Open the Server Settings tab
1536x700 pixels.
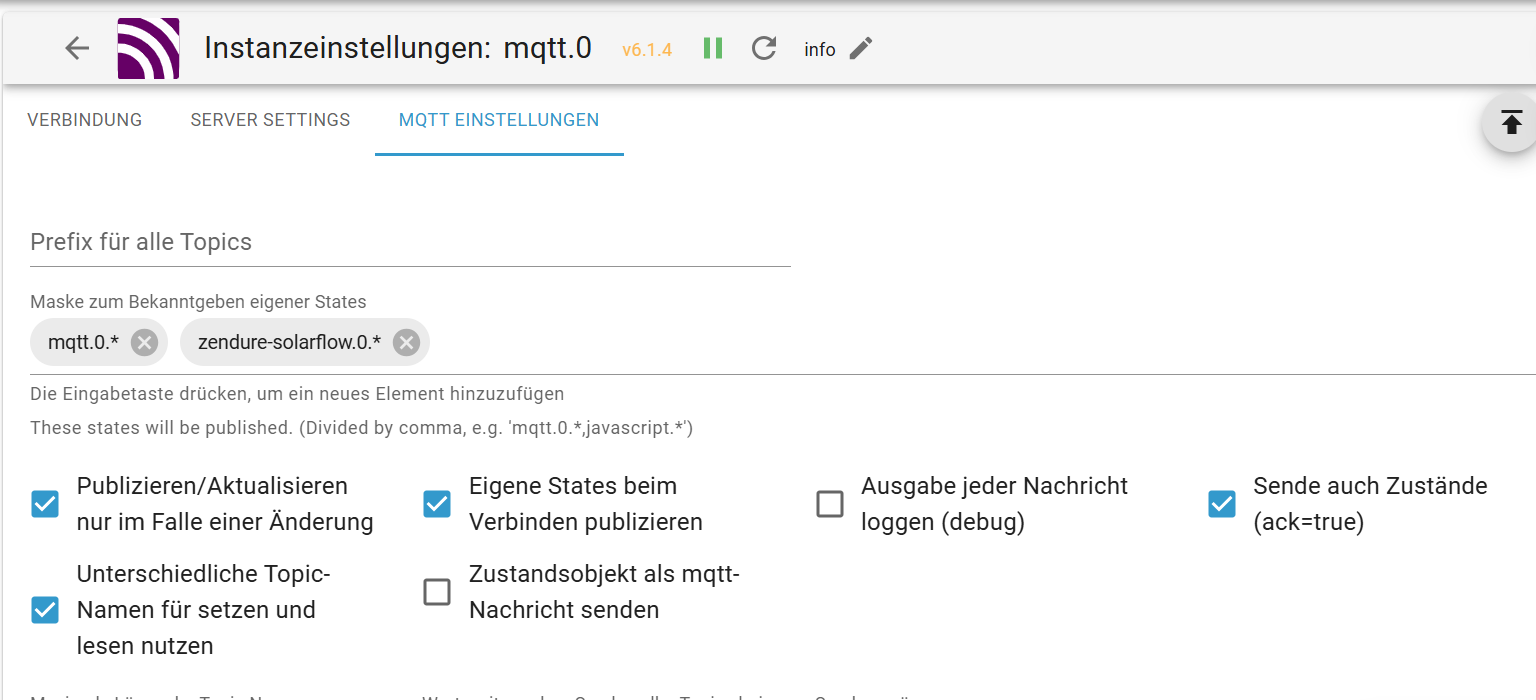270,120
